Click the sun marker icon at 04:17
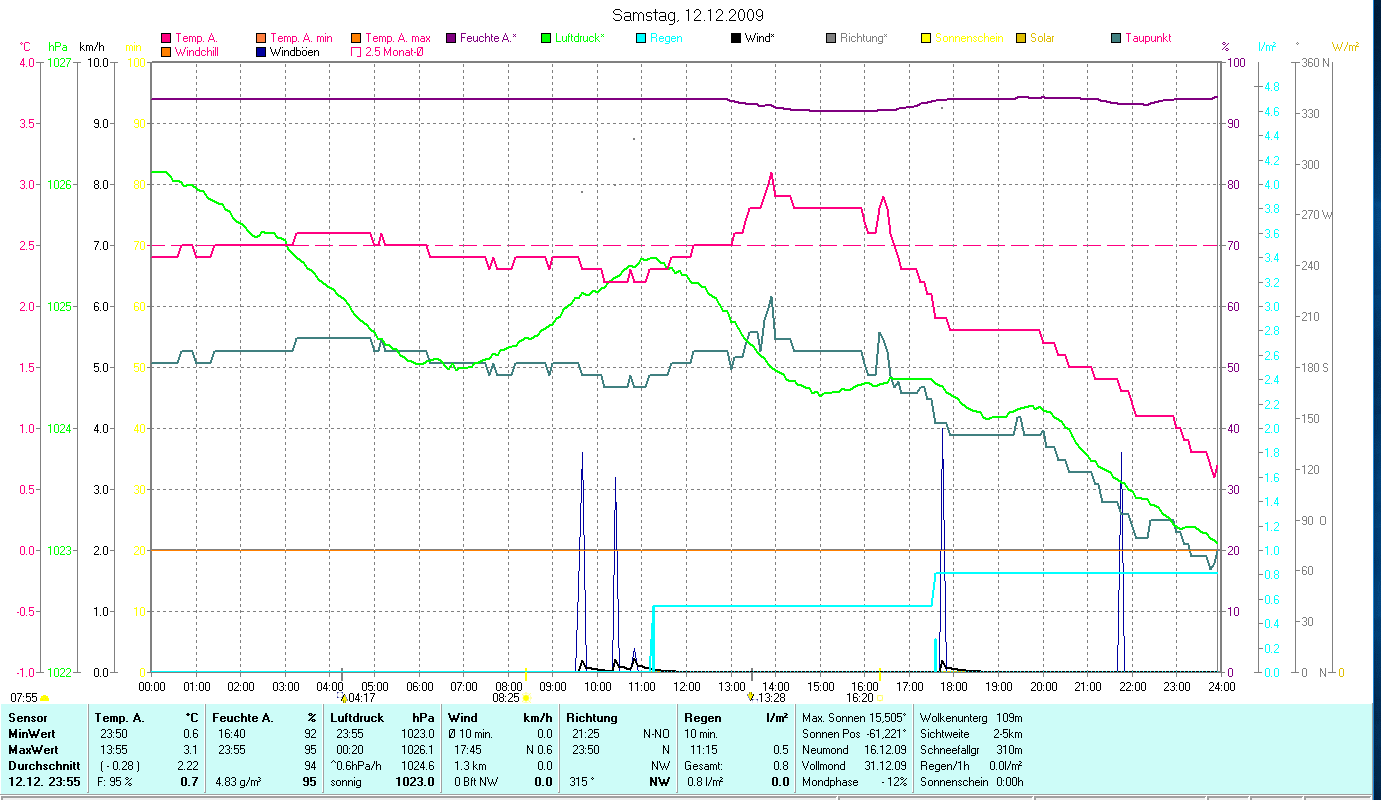Screen dimensions: 1381x800 pyautogui.click(x=344, y=697)
